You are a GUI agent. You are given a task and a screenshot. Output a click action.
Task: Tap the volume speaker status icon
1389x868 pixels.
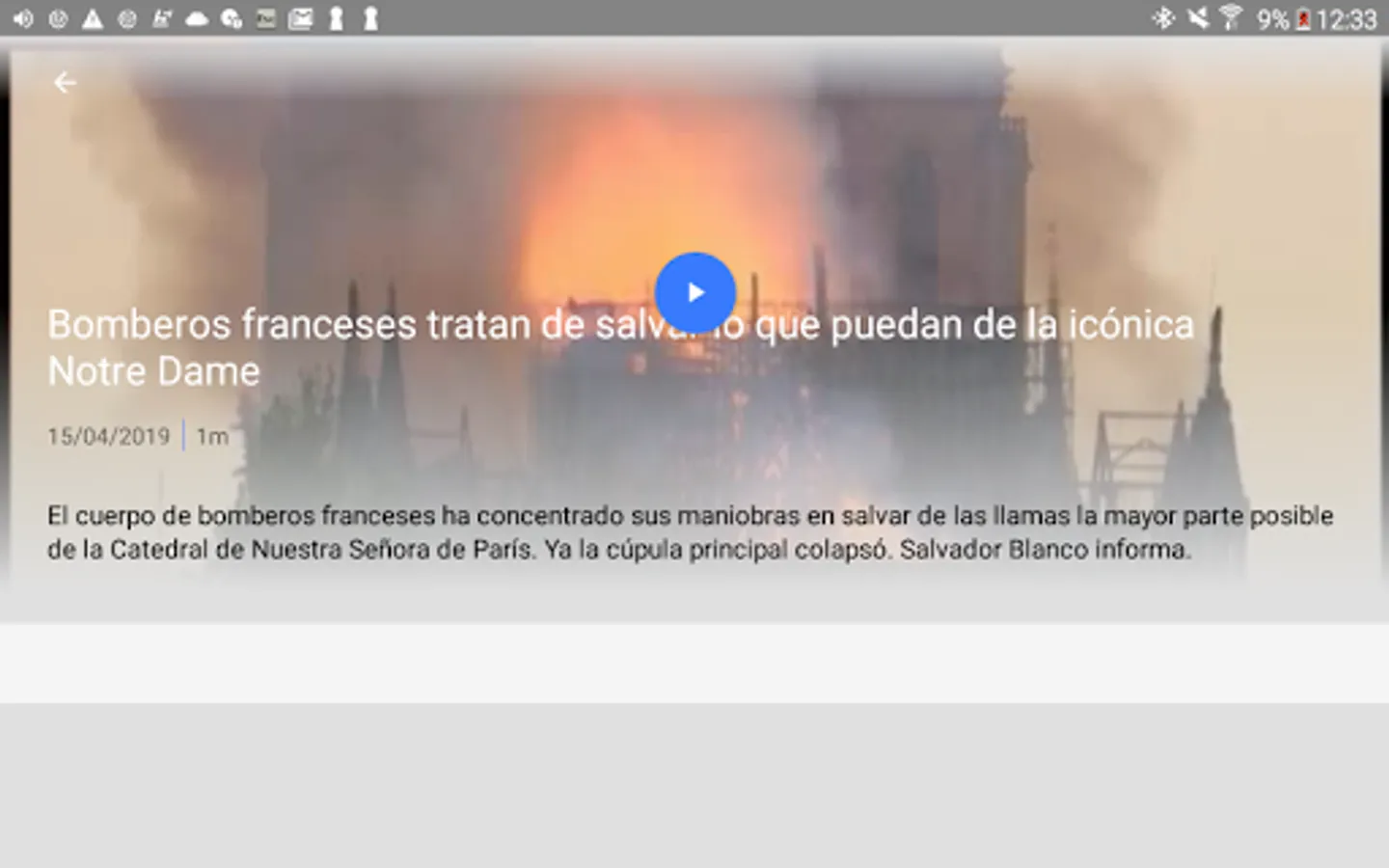pos(22,18)
